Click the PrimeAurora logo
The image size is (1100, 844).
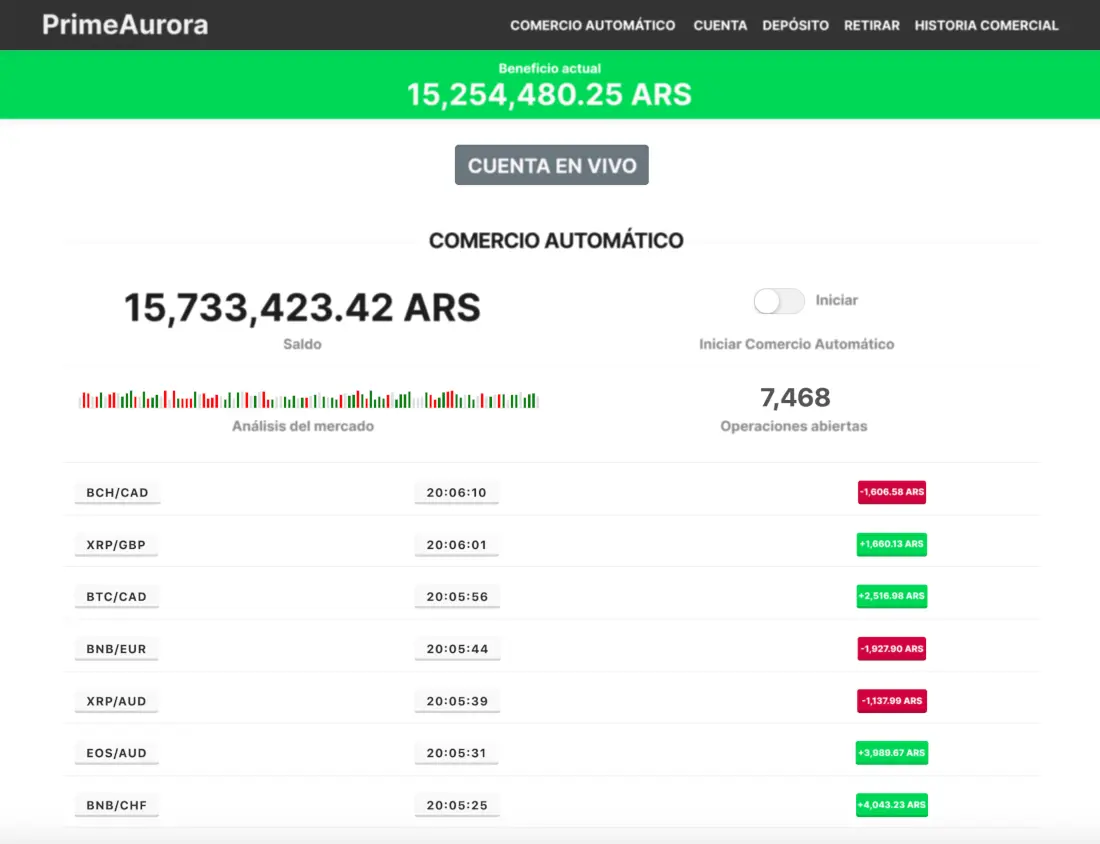pyautogui.click(x=125, y=25)
